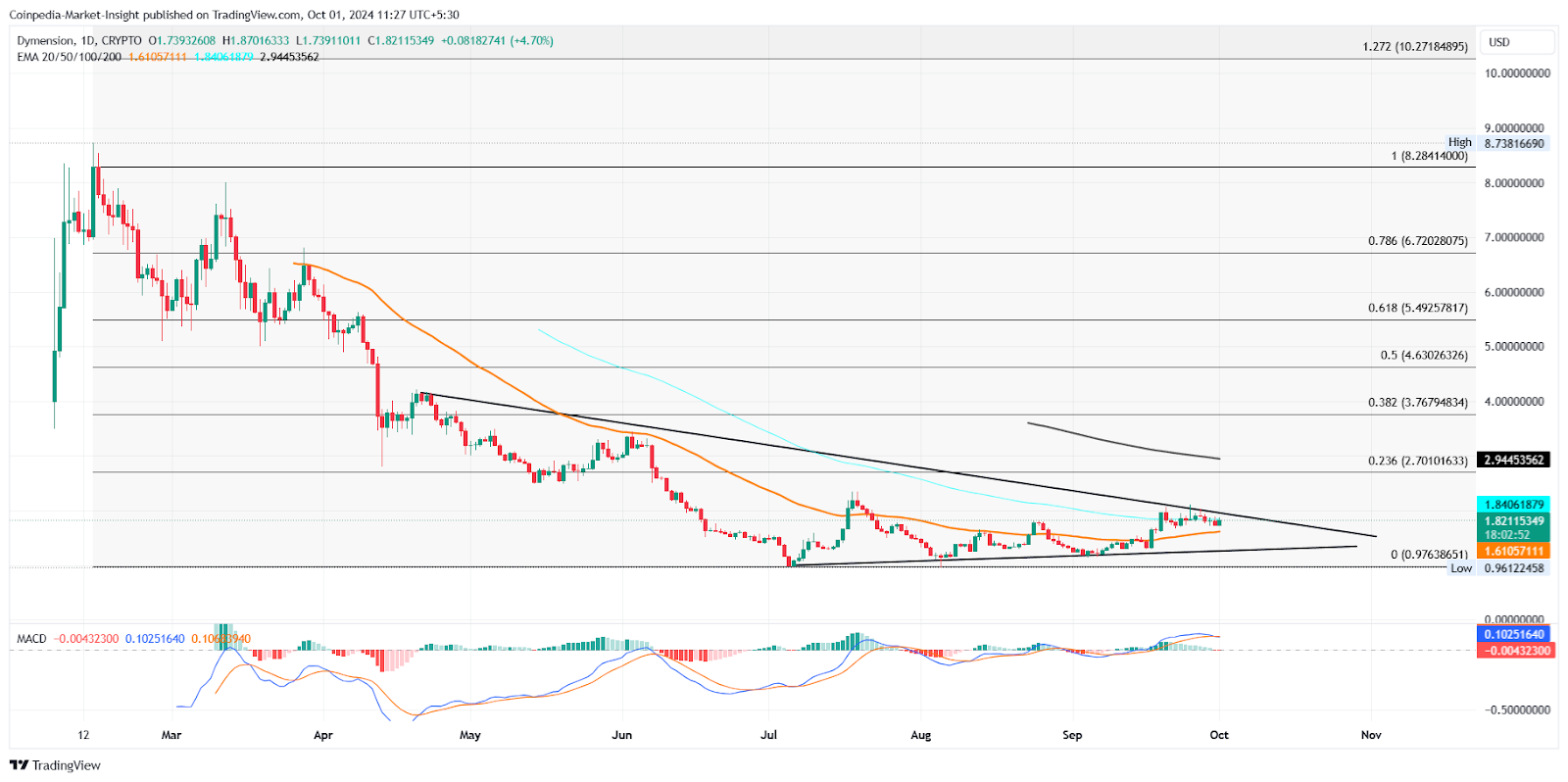
Task: Click Fibonacci label 0.5 (4.63026326)
Action: (x=1424, y=356)
